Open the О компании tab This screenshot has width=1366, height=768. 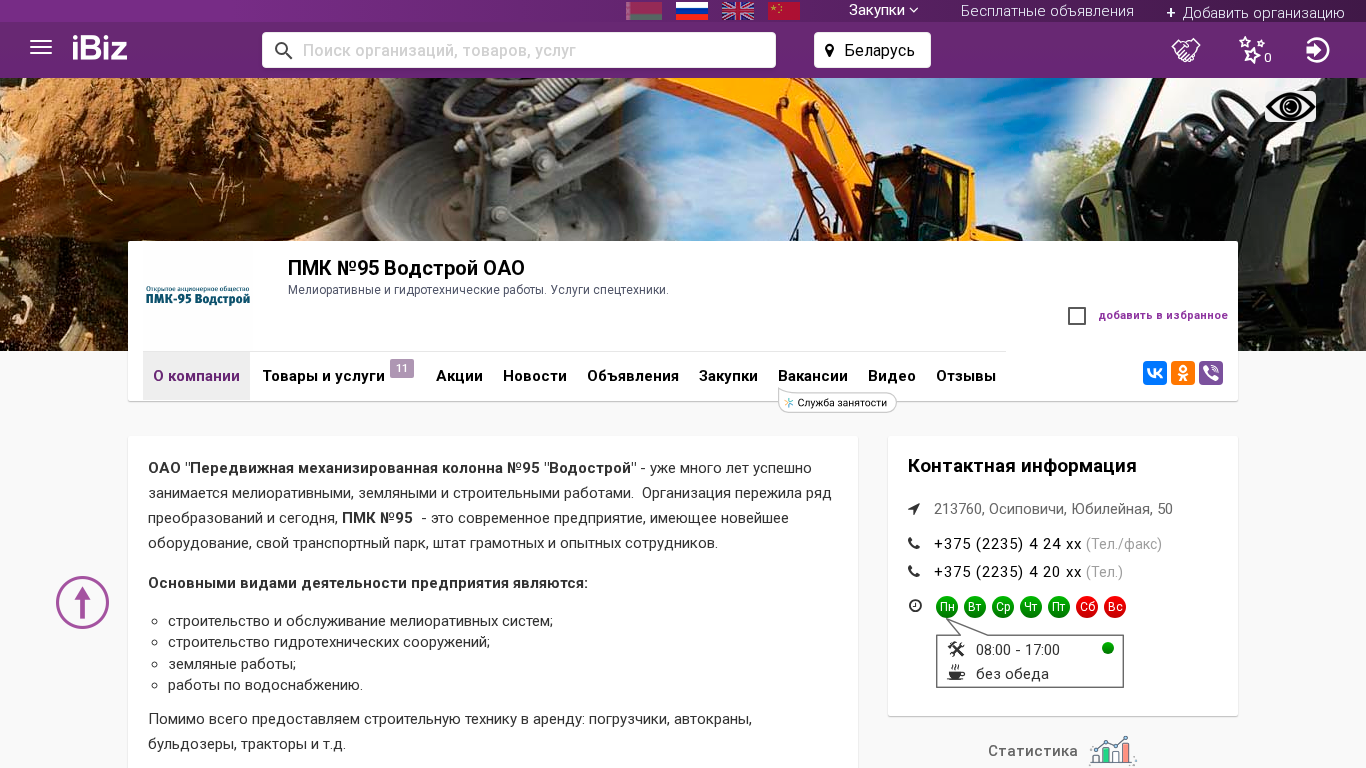tap(196, 376)
